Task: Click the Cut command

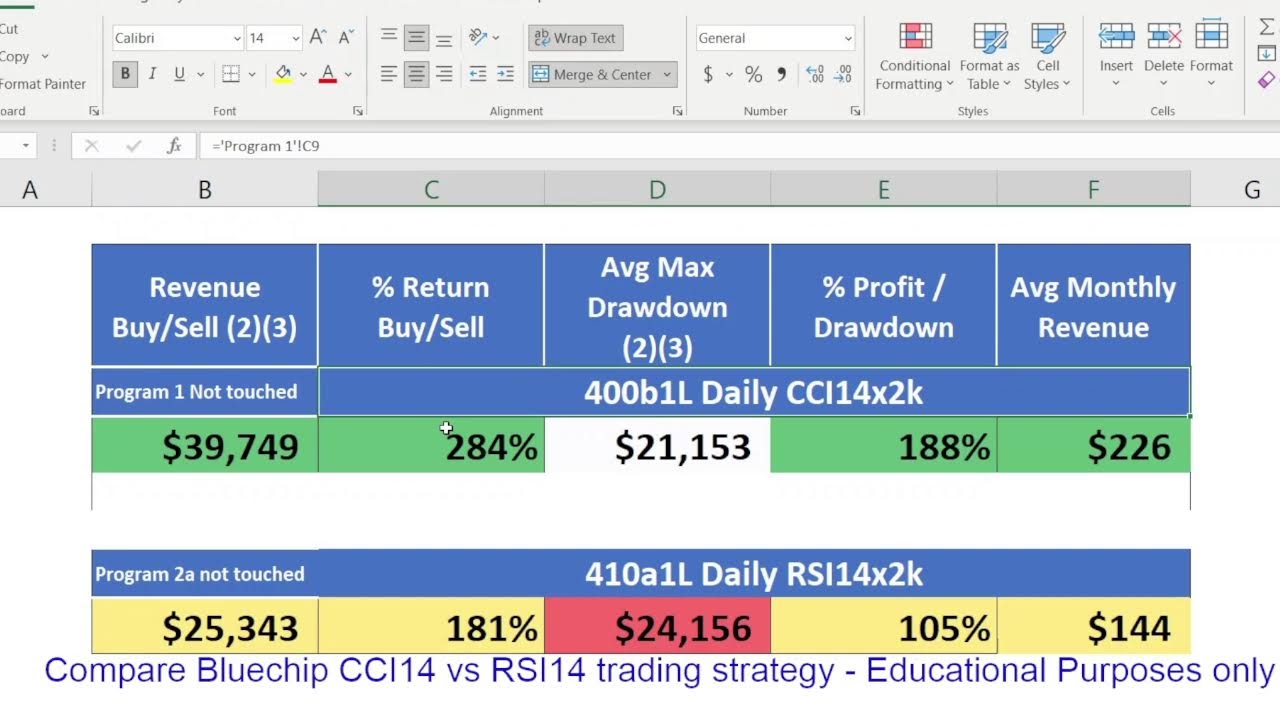Action: (9, 29)
